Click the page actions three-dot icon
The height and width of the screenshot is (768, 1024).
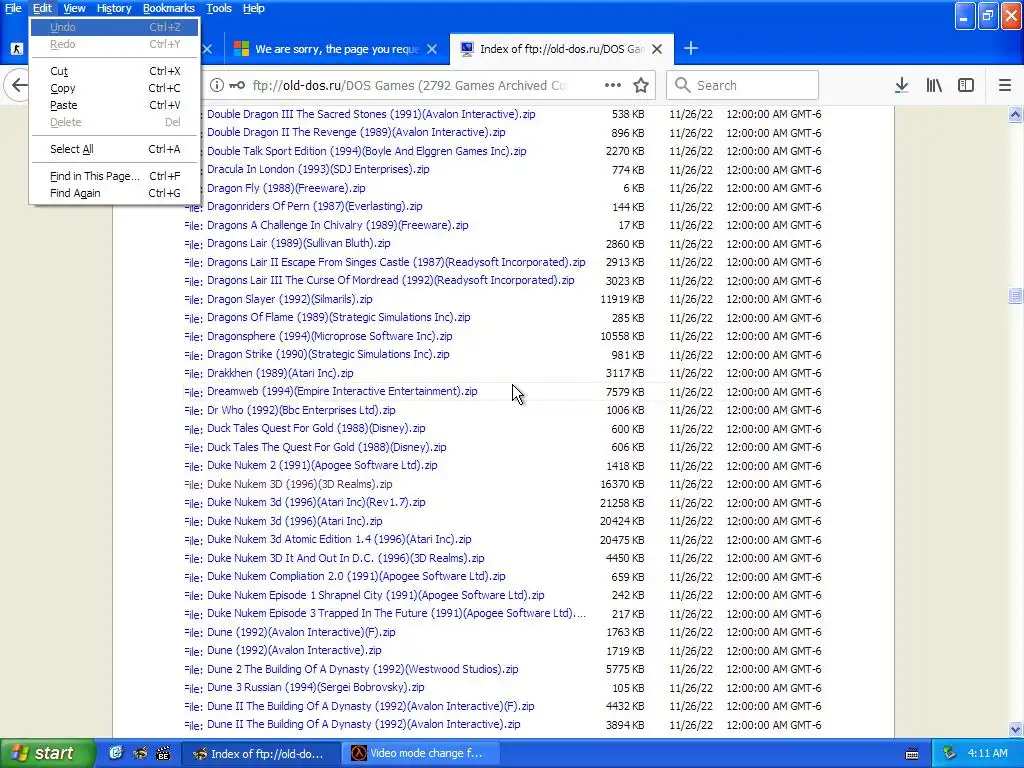[613, 86]
